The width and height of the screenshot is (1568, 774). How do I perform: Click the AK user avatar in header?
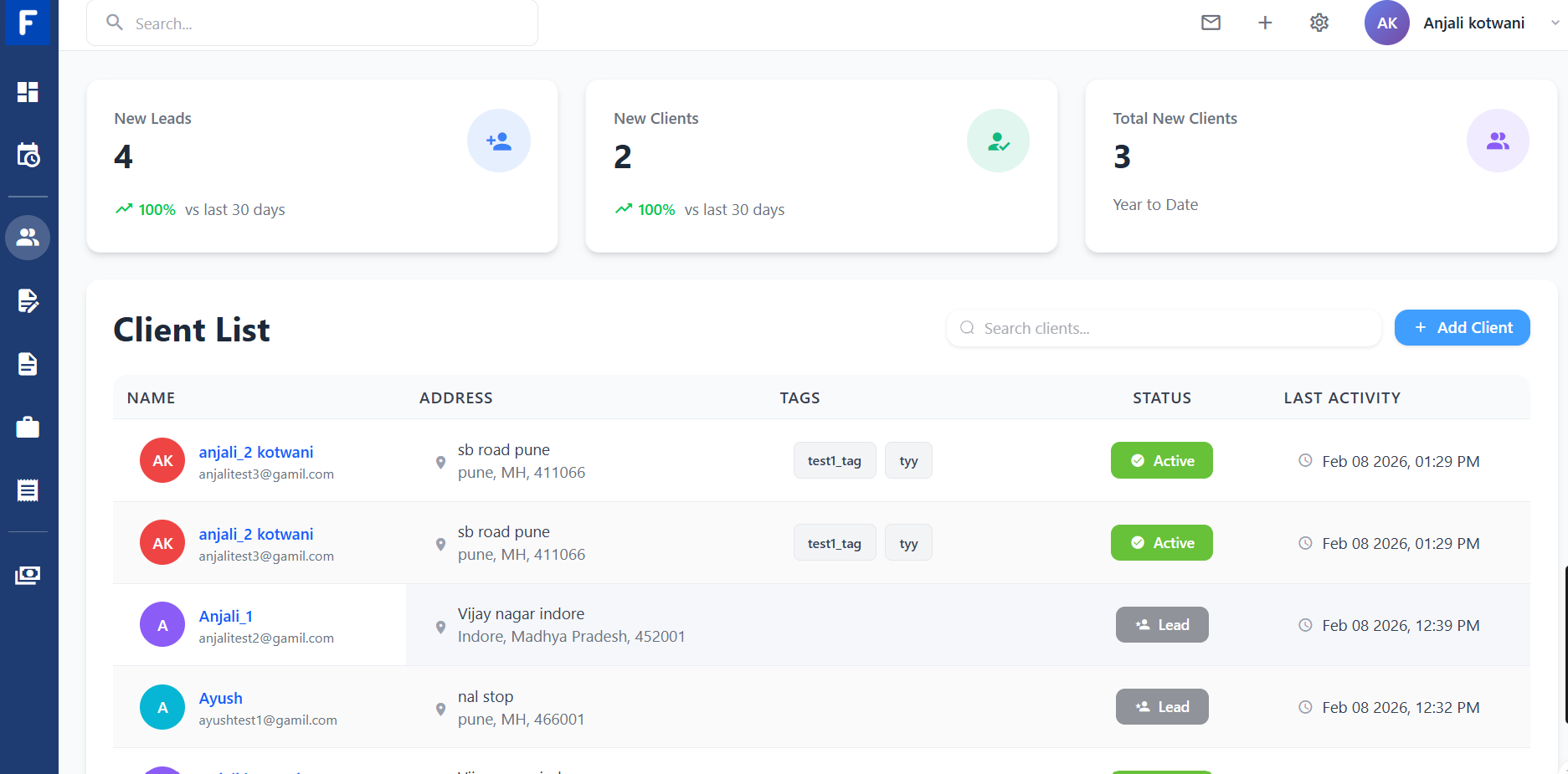pyautogui.click(x=1387, y=23)
